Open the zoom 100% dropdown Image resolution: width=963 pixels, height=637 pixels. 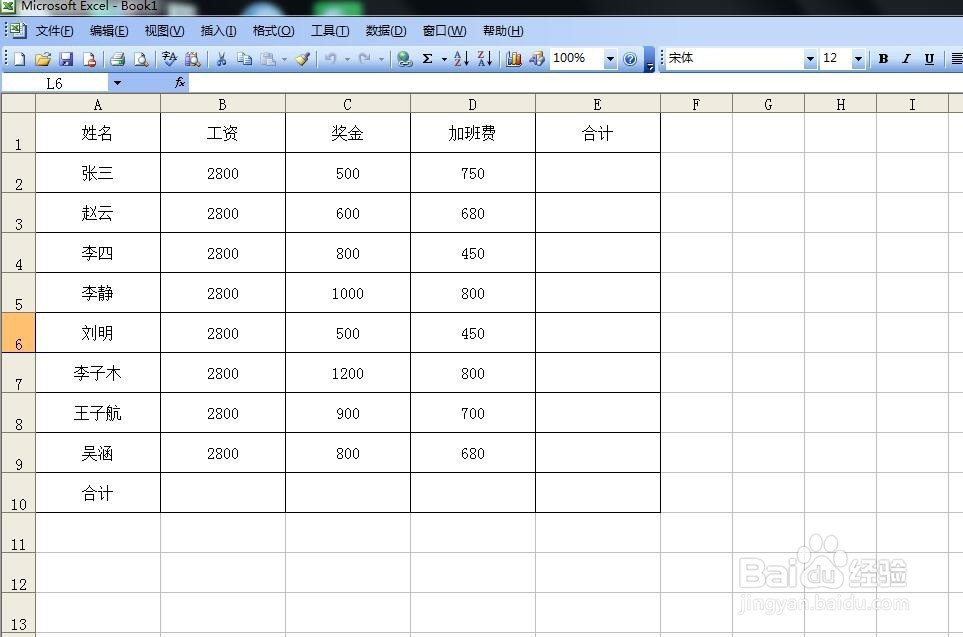610,59
